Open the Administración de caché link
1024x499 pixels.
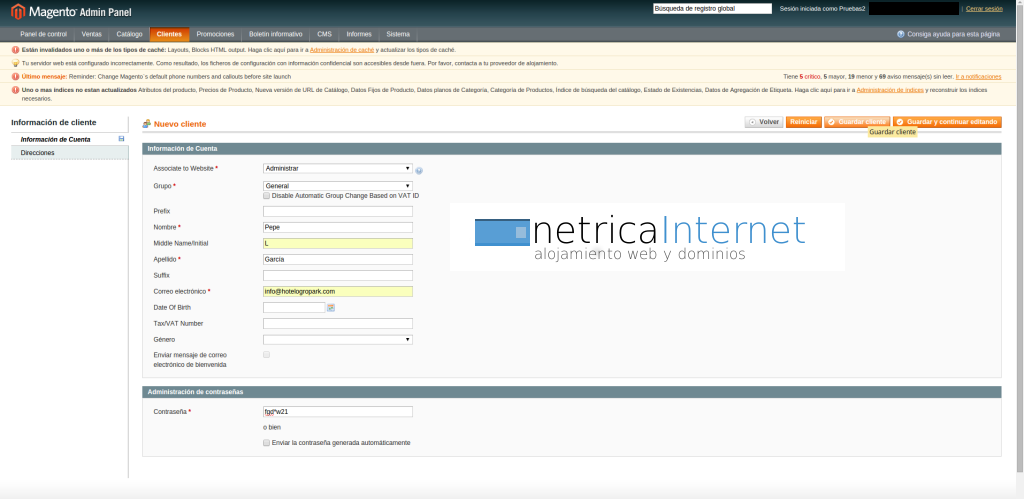pos(342,50)
